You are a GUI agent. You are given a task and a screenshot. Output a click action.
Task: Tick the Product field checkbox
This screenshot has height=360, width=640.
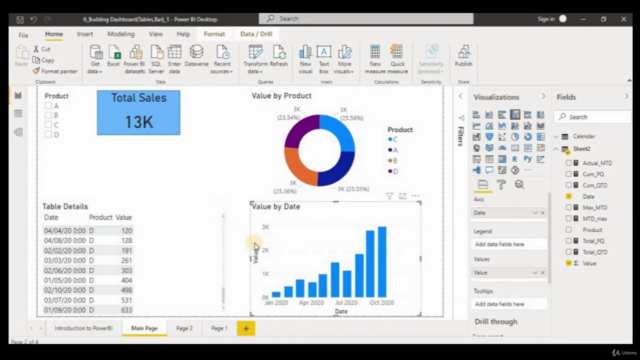(x=569, y=230)
